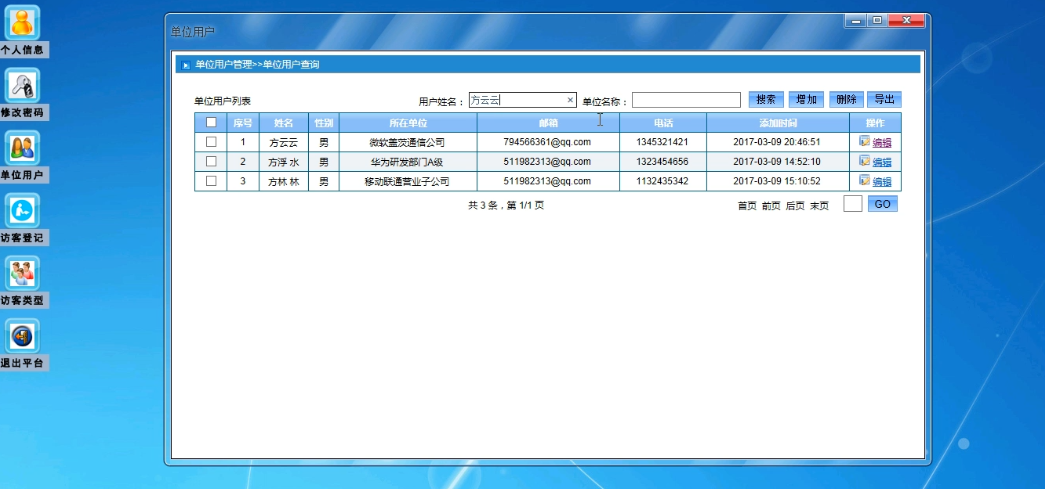Go to 前页 previous page

tap(771, 206)
